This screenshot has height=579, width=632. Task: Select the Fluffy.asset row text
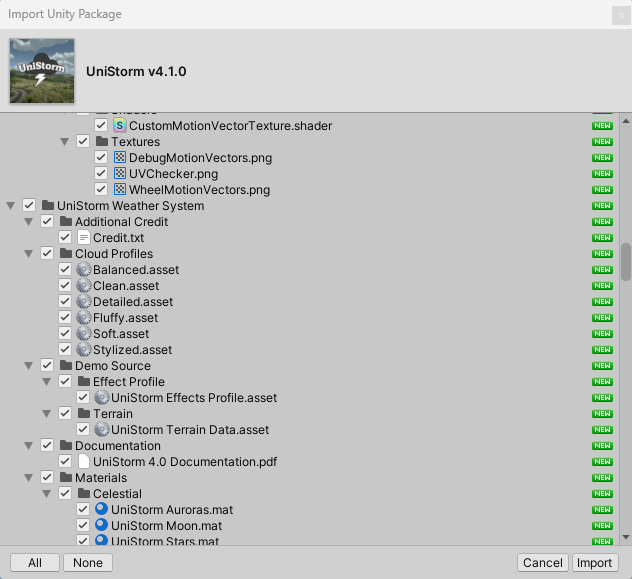pyautogui.click(x=125, y=318)
